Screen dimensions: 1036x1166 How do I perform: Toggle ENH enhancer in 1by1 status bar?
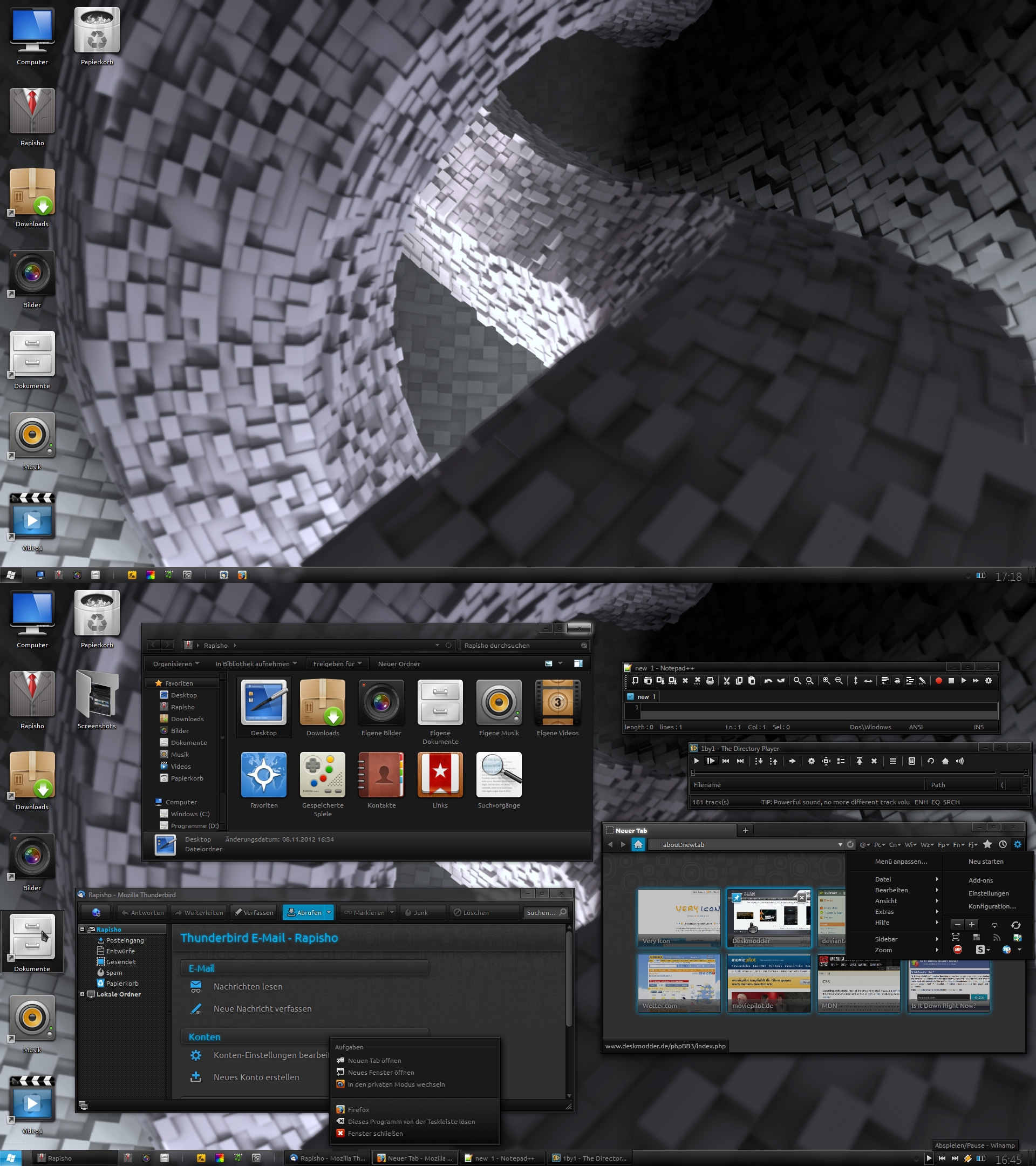coord(921,802)
